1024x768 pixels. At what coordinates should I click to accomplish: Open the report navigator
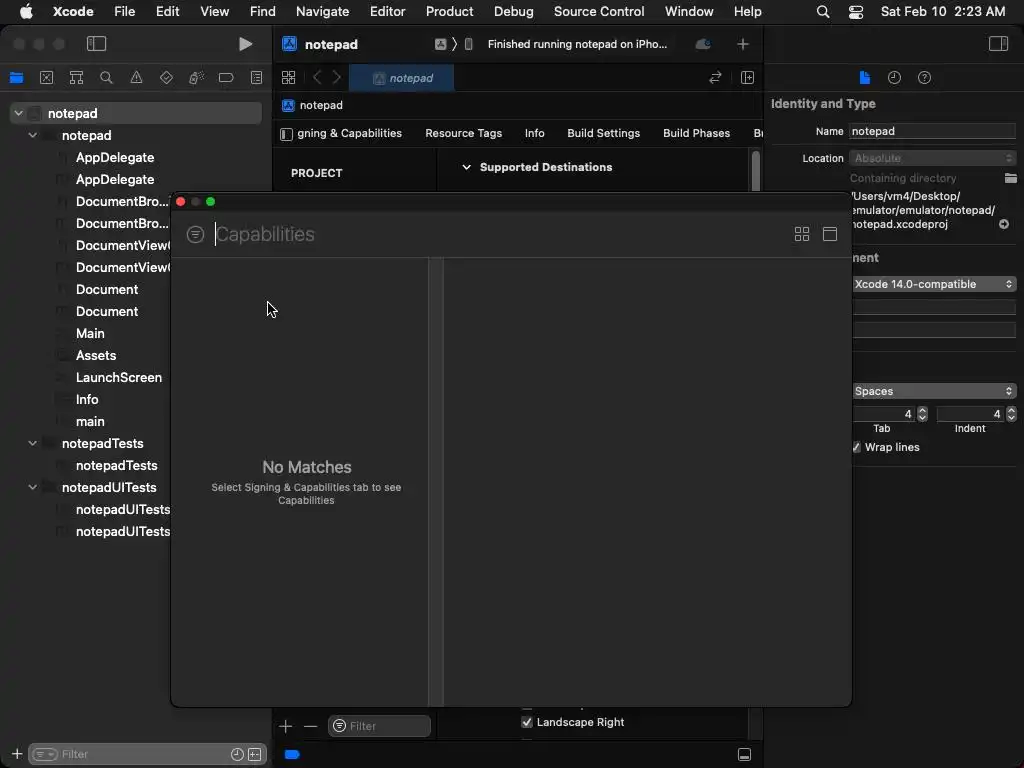[x=257, y=78]
